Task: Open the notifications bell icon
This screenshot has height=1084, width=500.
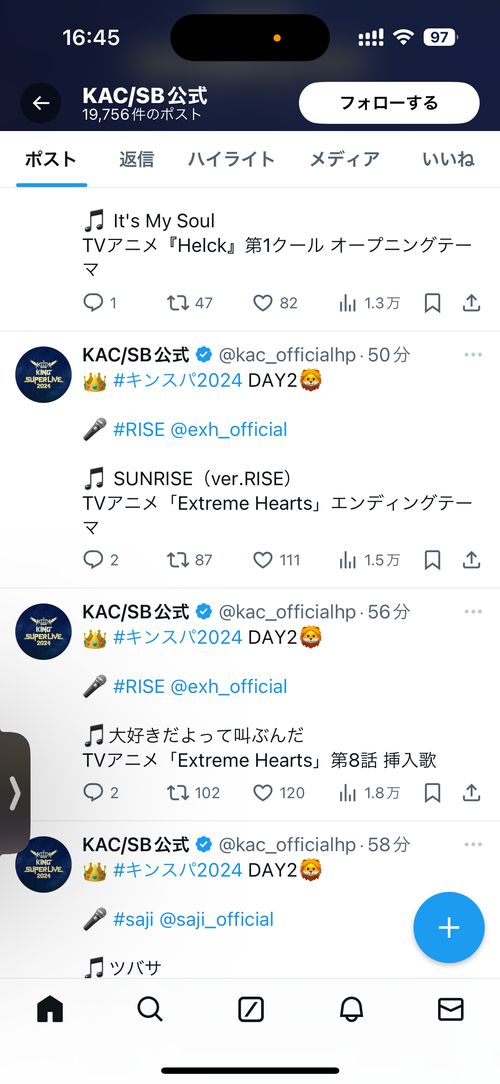Action: click(351, 1010)
